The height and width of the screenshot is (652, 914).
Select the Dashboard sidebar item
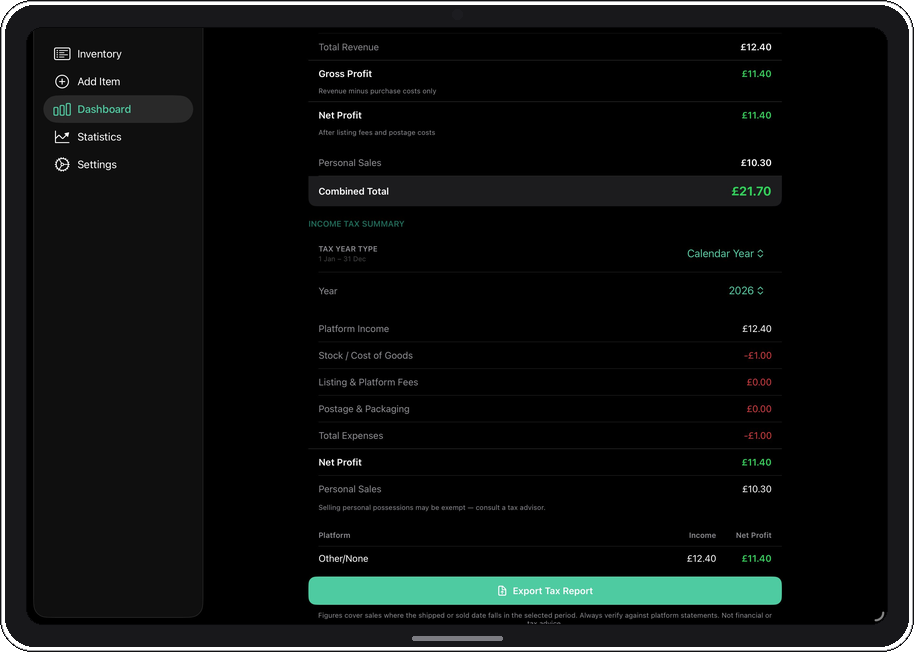[118, 109]
